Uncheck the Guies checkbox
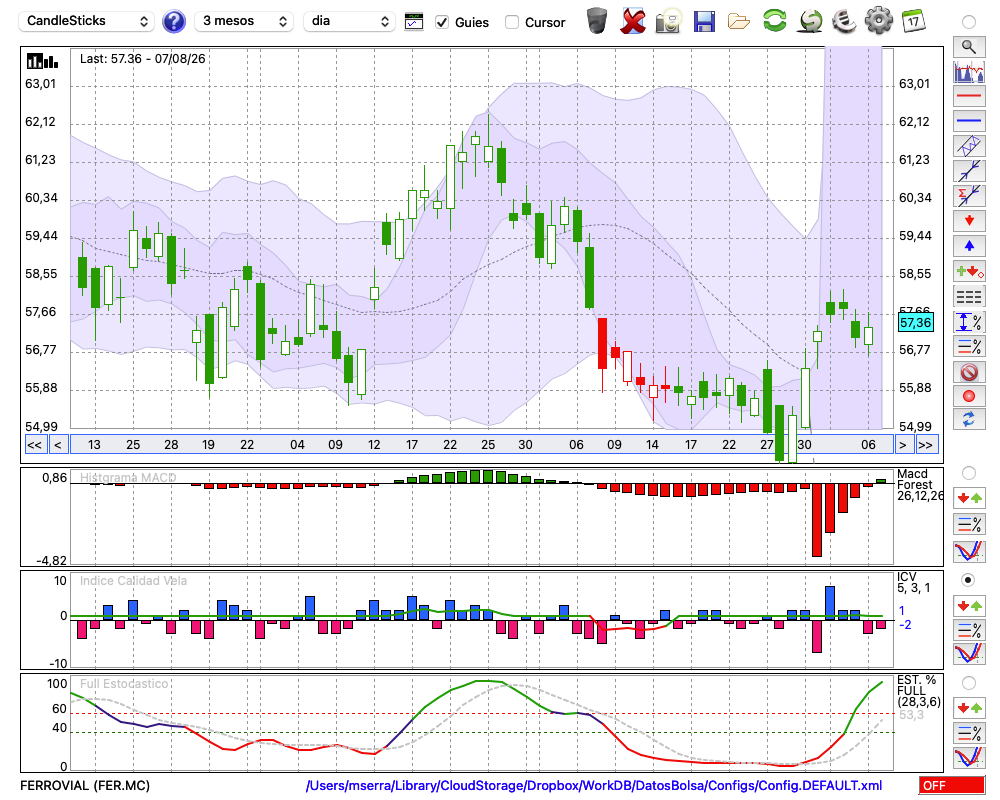The width and height of the screenshot is (1000, 800). point(441,22)
